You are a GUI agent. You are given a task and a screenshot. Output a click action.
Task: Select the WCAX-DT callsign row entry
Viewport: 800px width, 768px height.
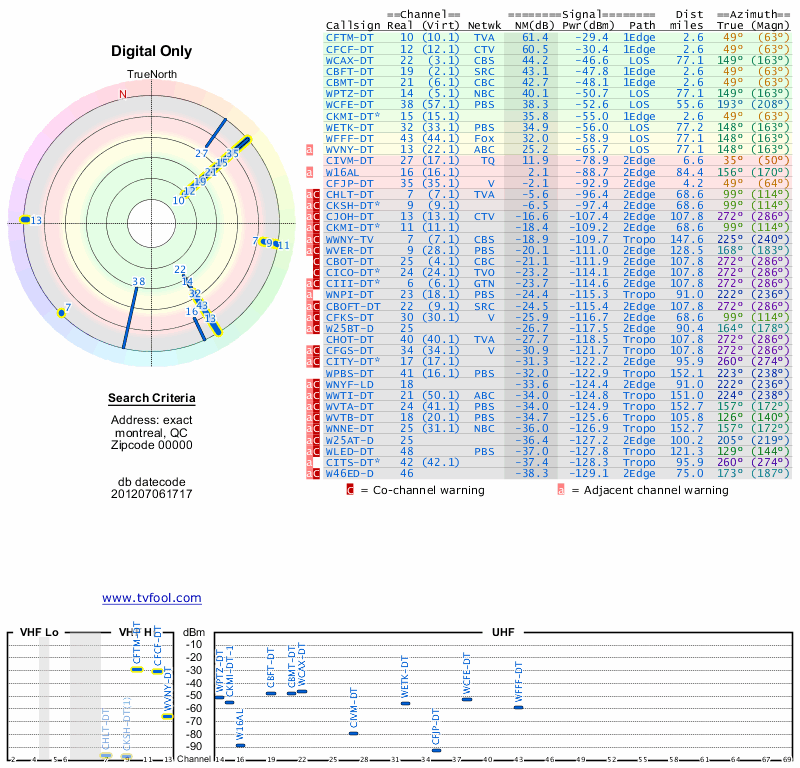pos(350,60)
